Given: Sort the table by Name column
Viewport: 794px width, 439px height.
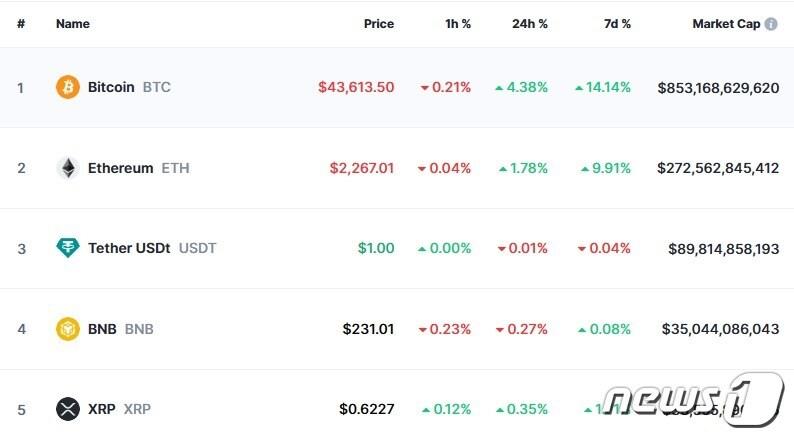Looking at the screenshot, I should 72,24.
